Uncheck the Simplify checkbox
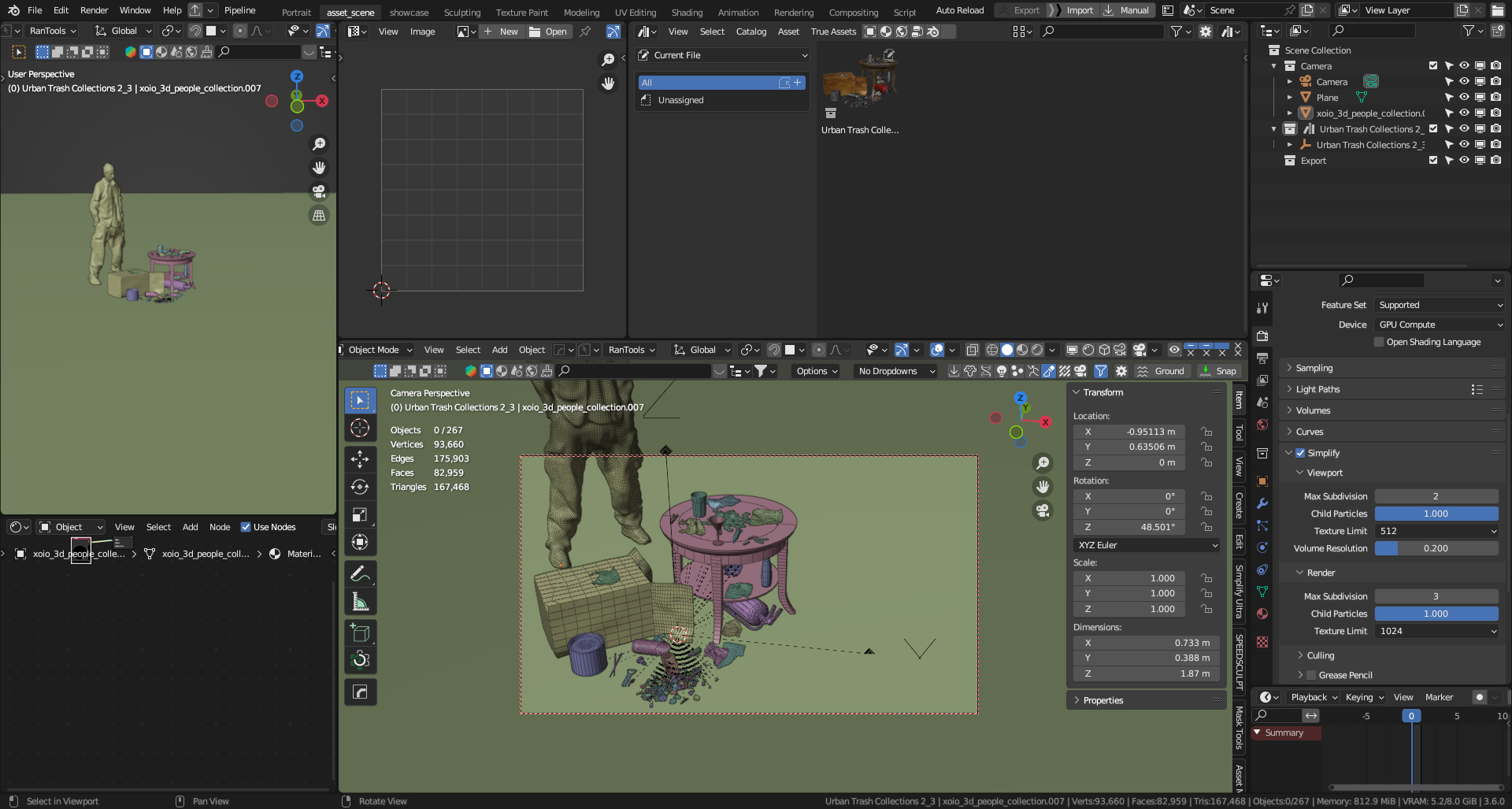 pyautogui.click(x=1300, y=453)
